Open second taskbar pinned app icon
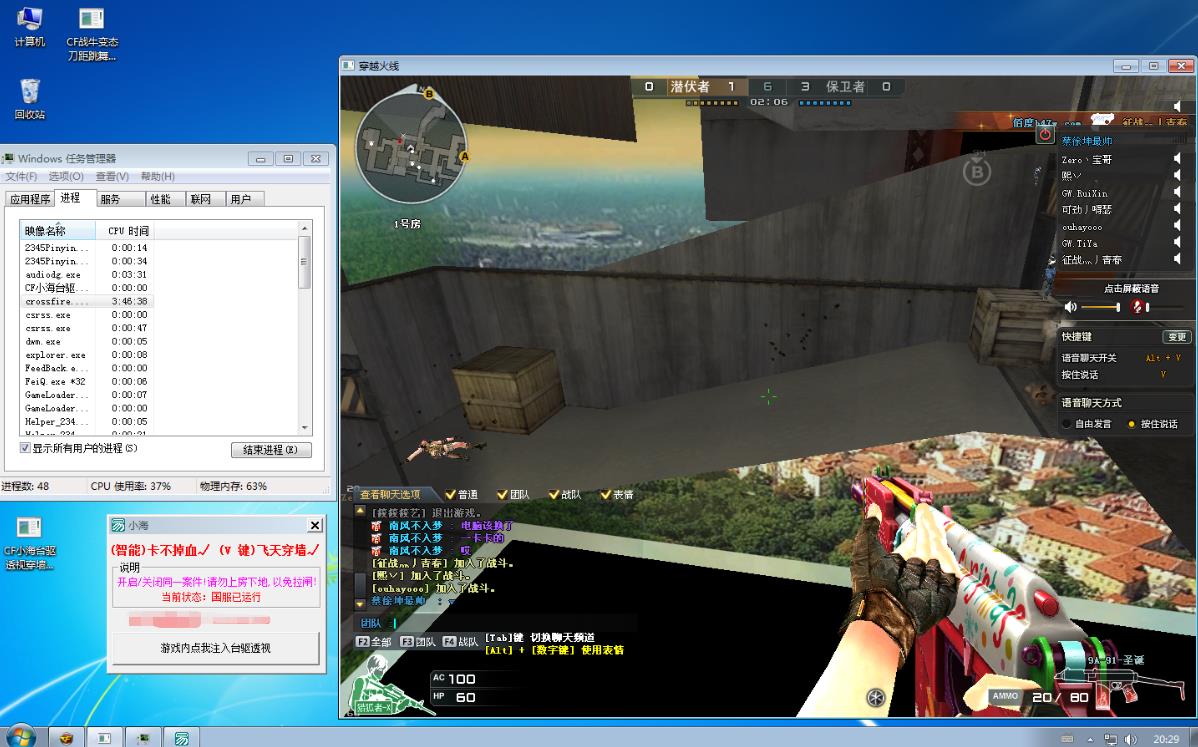 [x=103, y=738]
